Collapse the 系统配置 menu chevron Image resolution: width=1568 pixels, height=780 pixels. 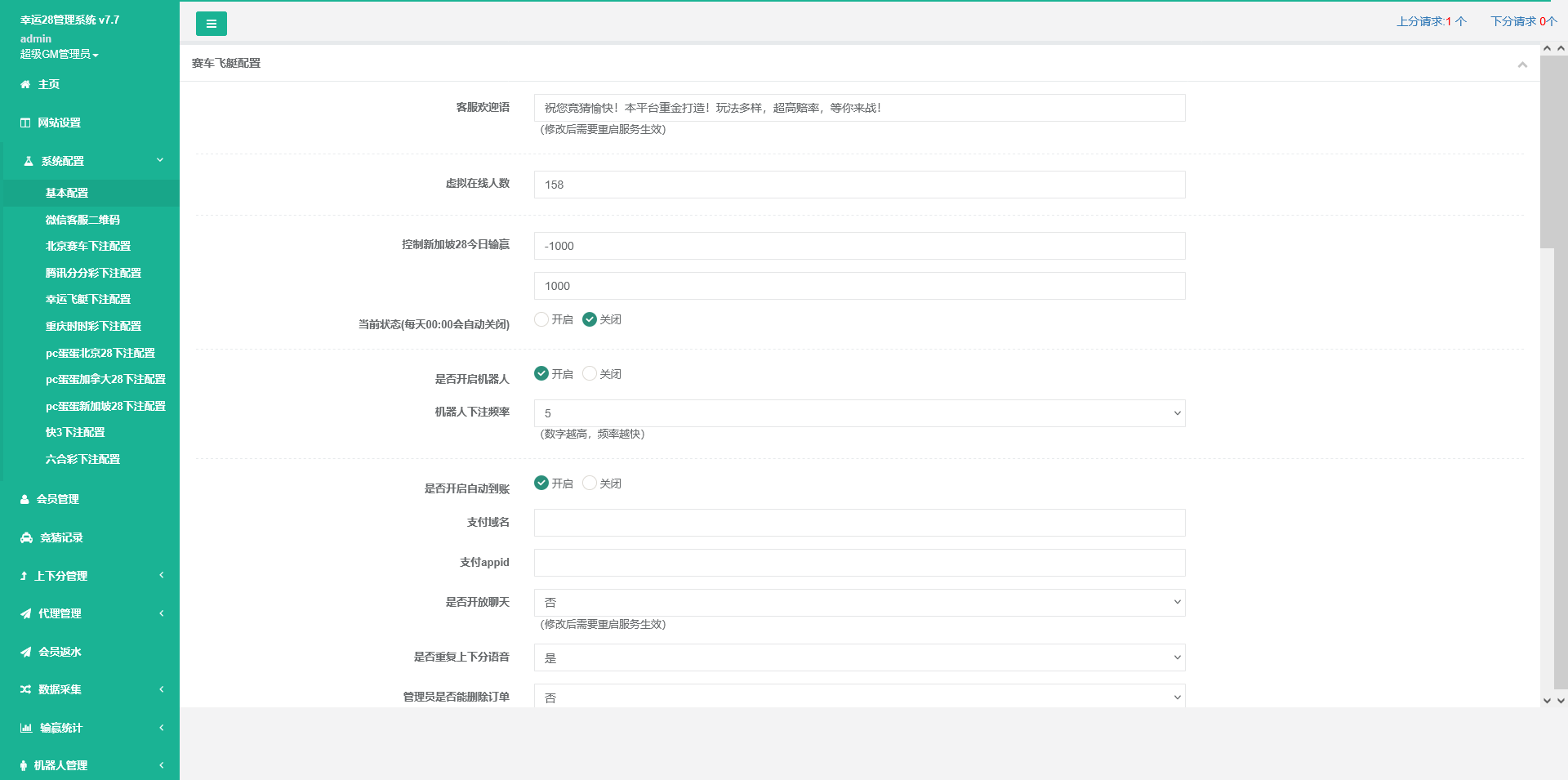coord(160,160)
